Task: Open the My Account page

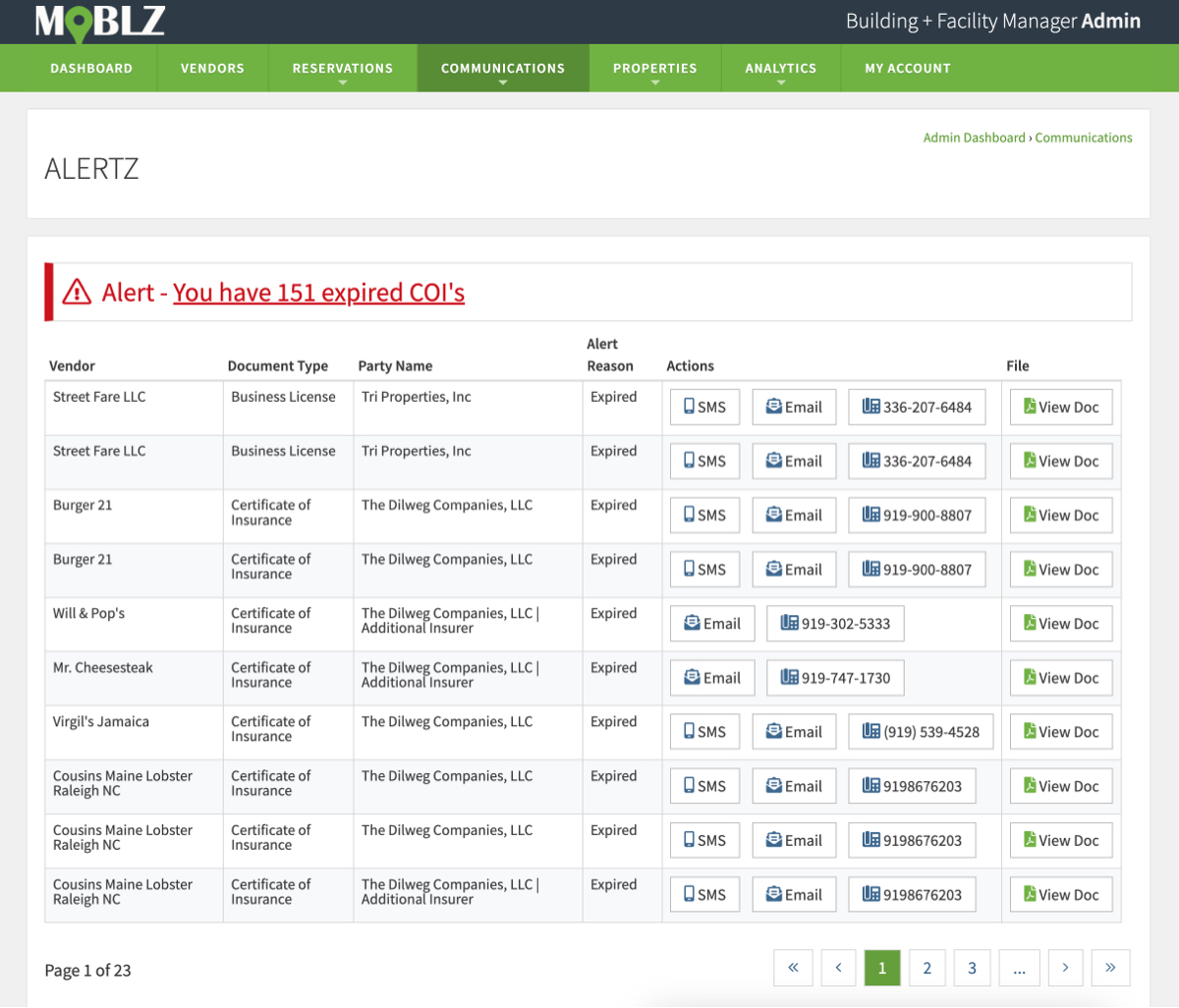Action: [x=908, y=69]
